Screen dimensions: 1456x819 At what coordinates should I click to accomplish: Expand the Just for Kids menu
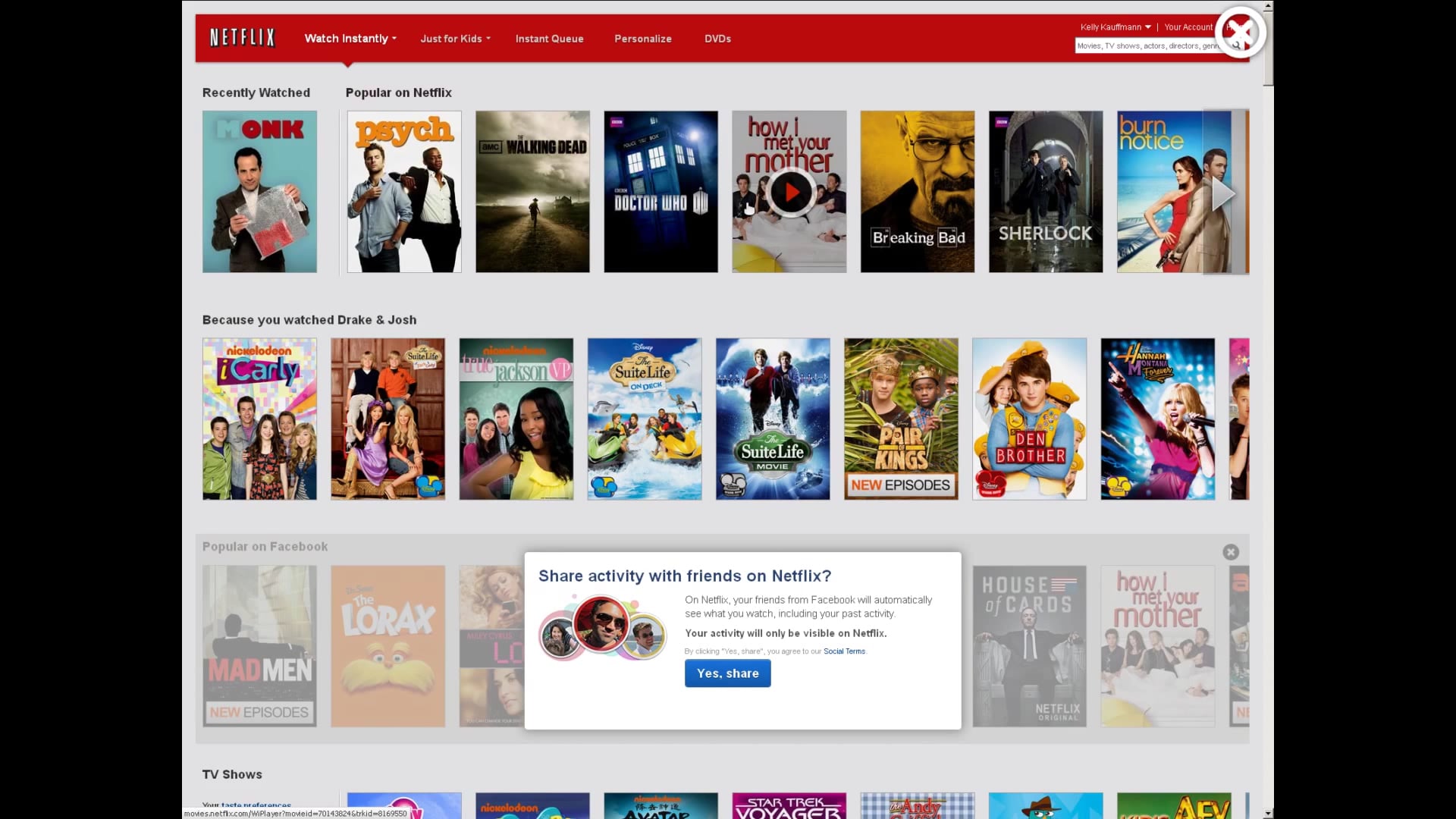pos(455,39)
